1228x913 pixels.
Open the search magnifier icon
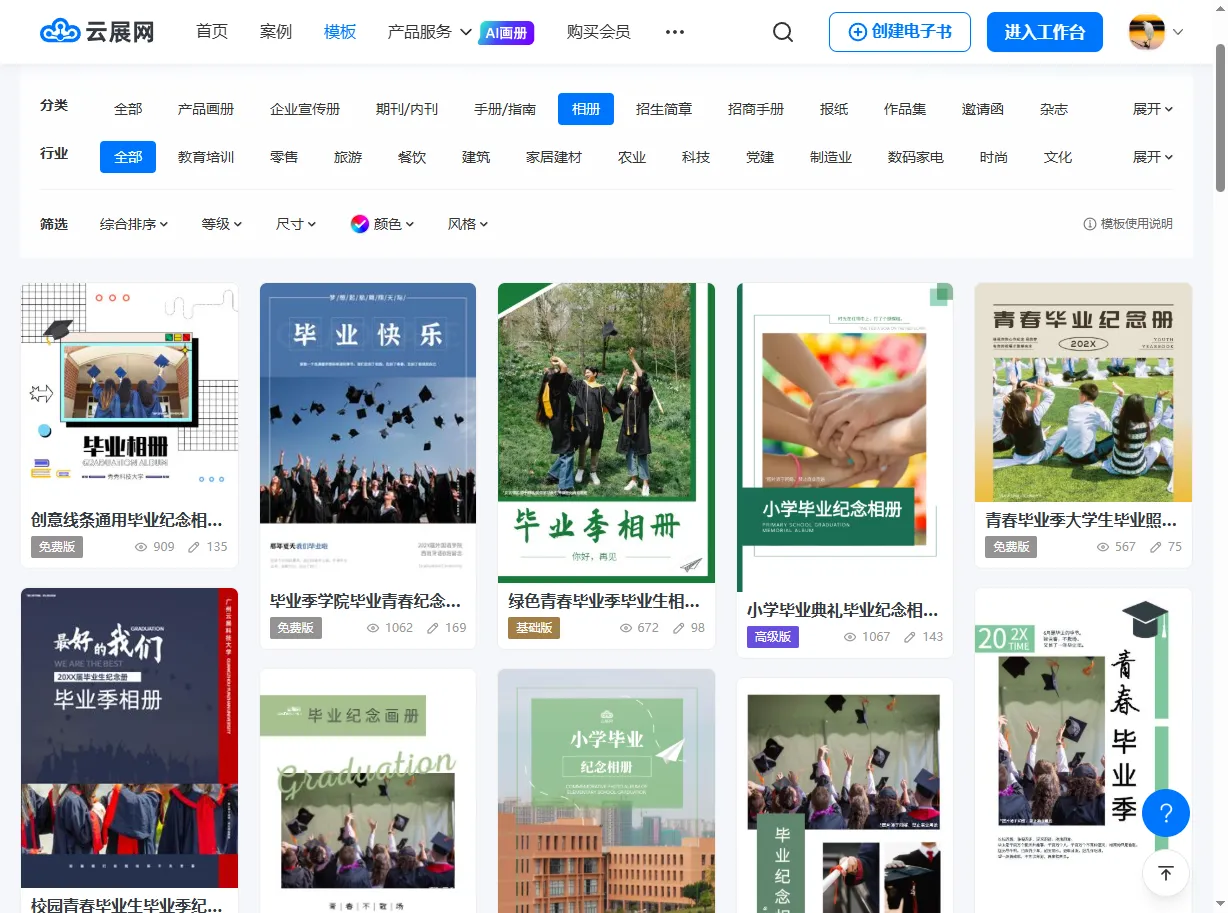(782, 32)
